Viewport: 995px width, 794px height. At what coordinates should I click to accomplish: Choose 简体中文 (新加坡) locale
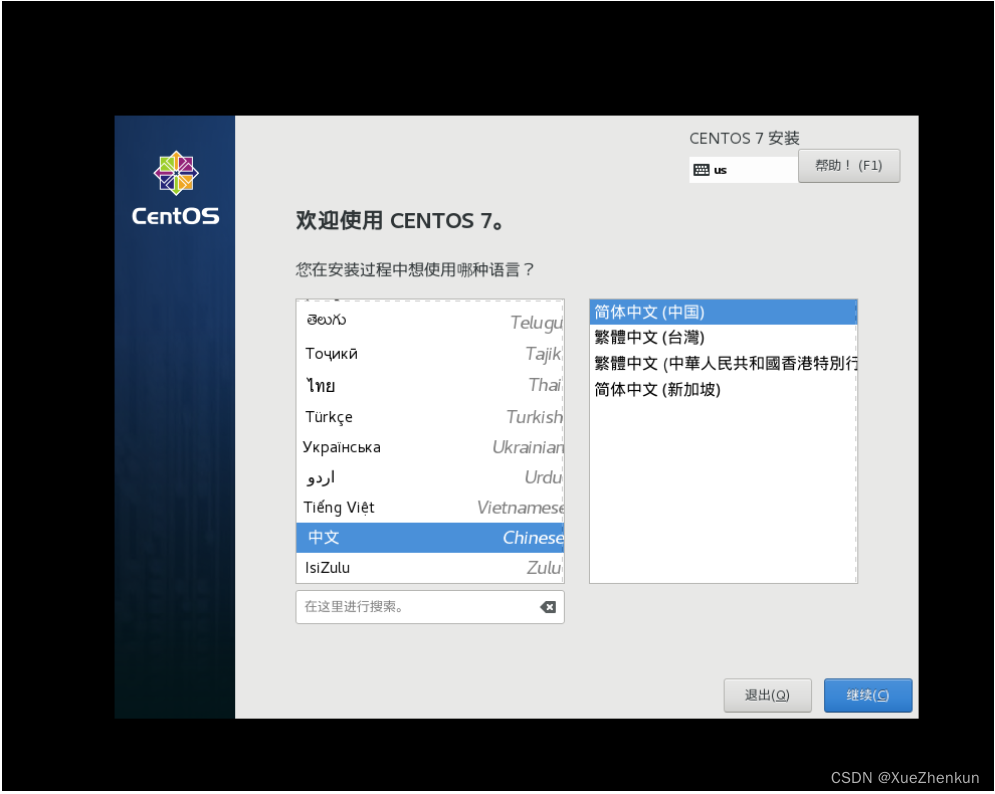pos(723,390)
